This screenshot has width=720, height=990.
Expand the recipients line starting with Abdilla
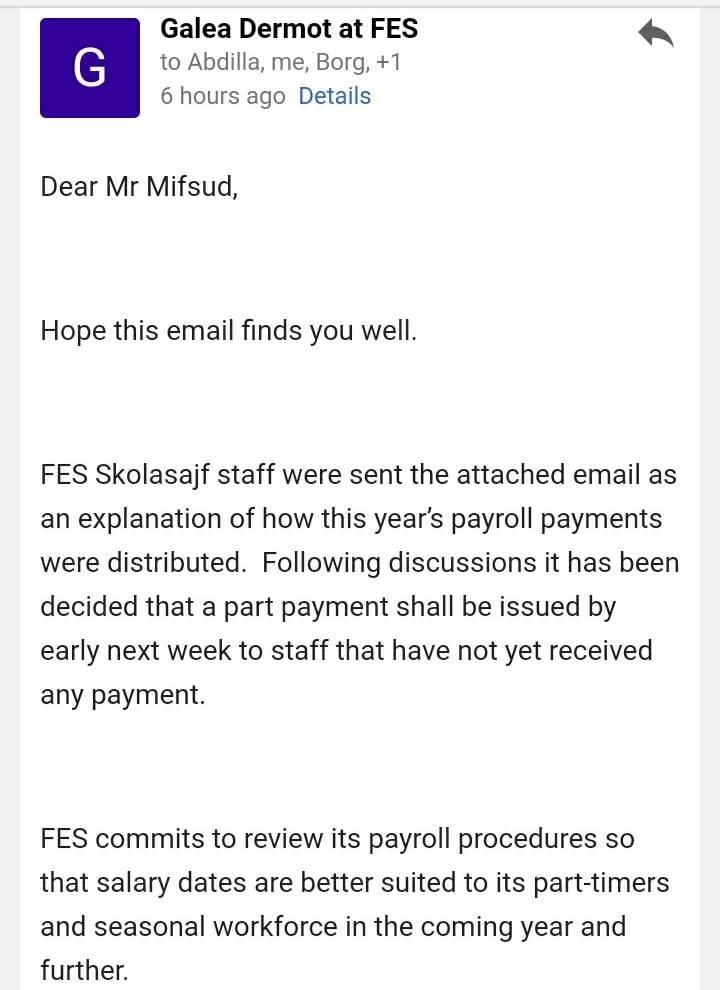click(280, 62)
